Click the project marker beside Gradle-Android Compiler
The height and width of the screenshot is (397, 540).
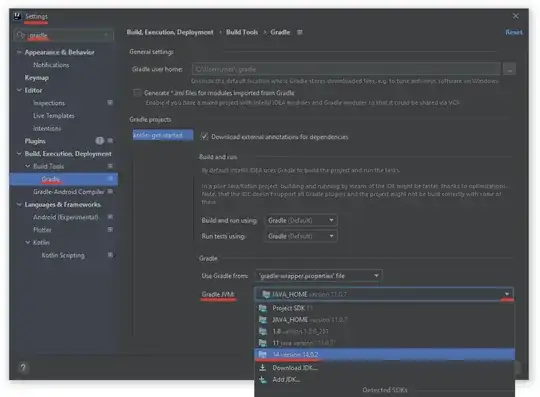coord(110,191)
